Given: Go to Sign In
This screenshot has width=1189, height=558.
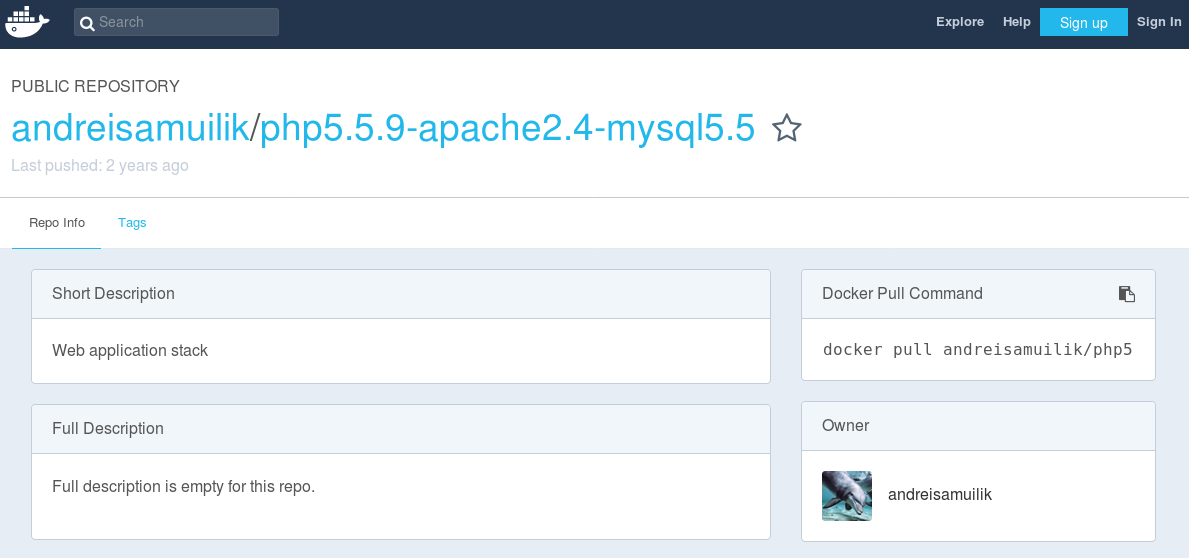Looking at the screenshot, I should click(x=1159, y=22).
